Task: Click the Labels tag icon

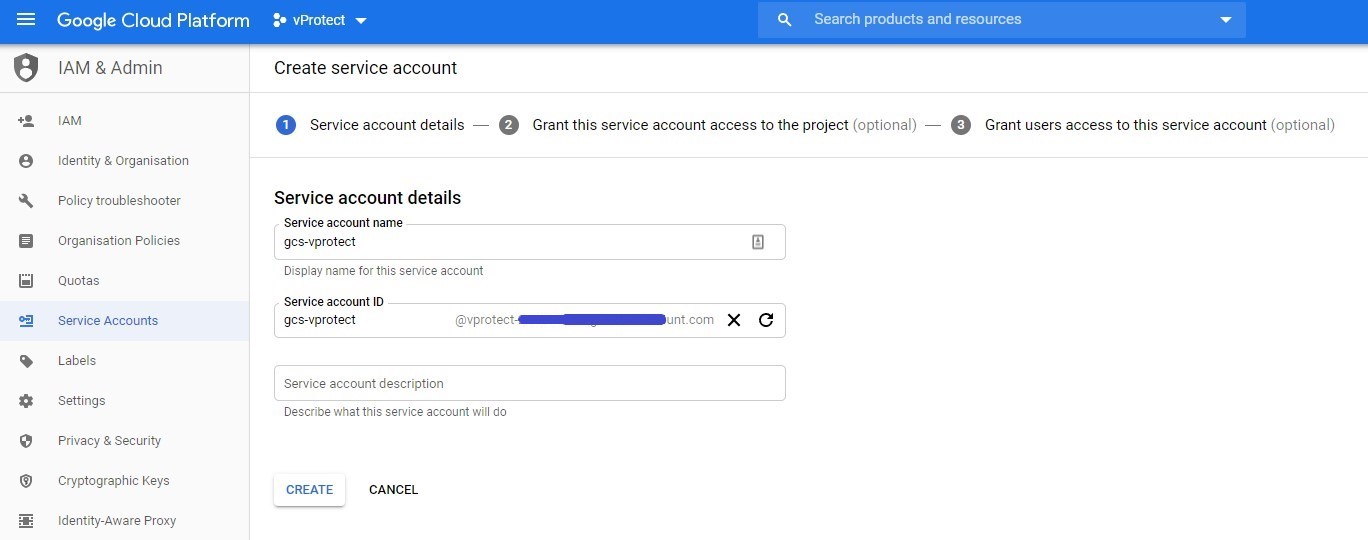Action: point(26,361)
